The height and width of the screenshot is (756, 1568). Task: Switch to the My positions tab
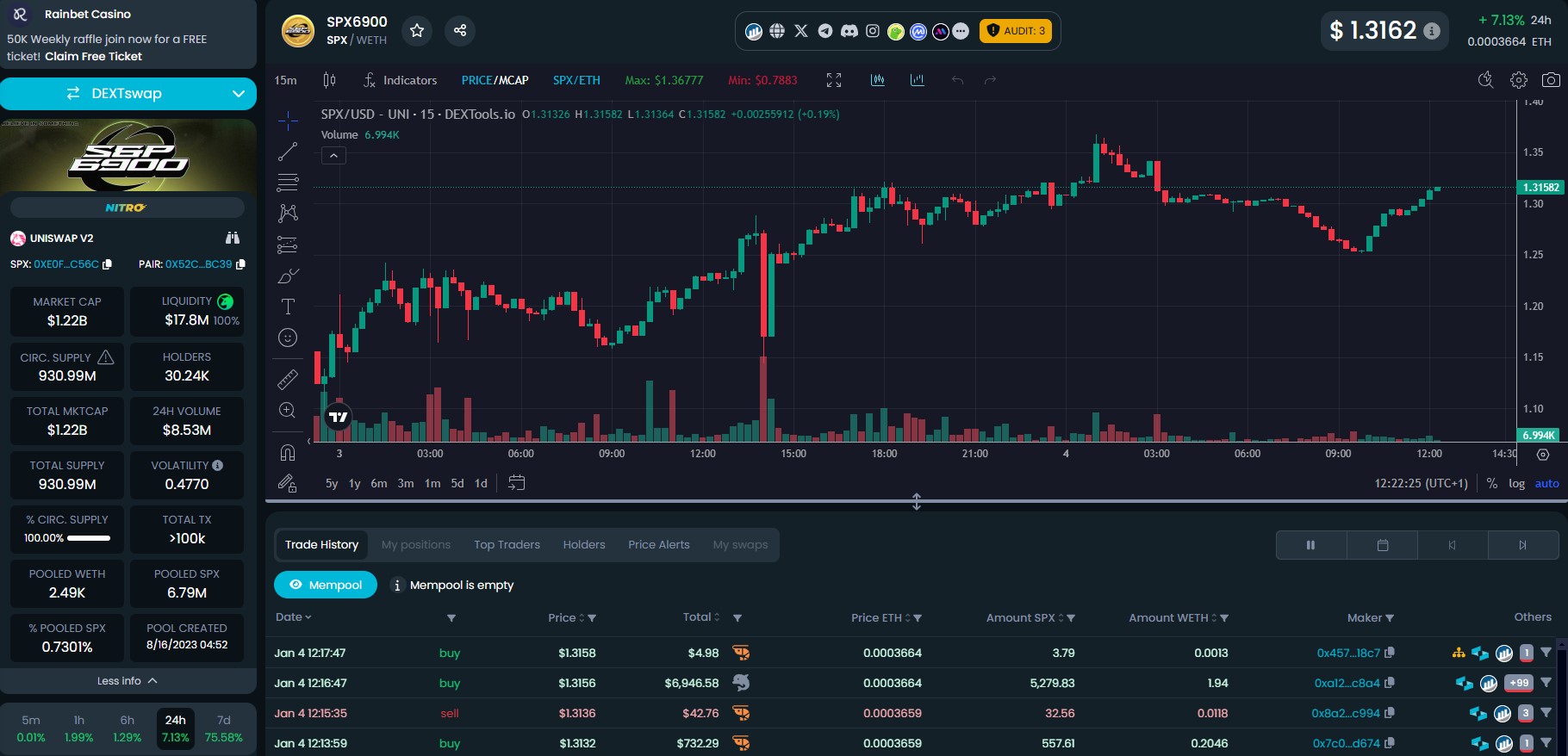(416, 545)
